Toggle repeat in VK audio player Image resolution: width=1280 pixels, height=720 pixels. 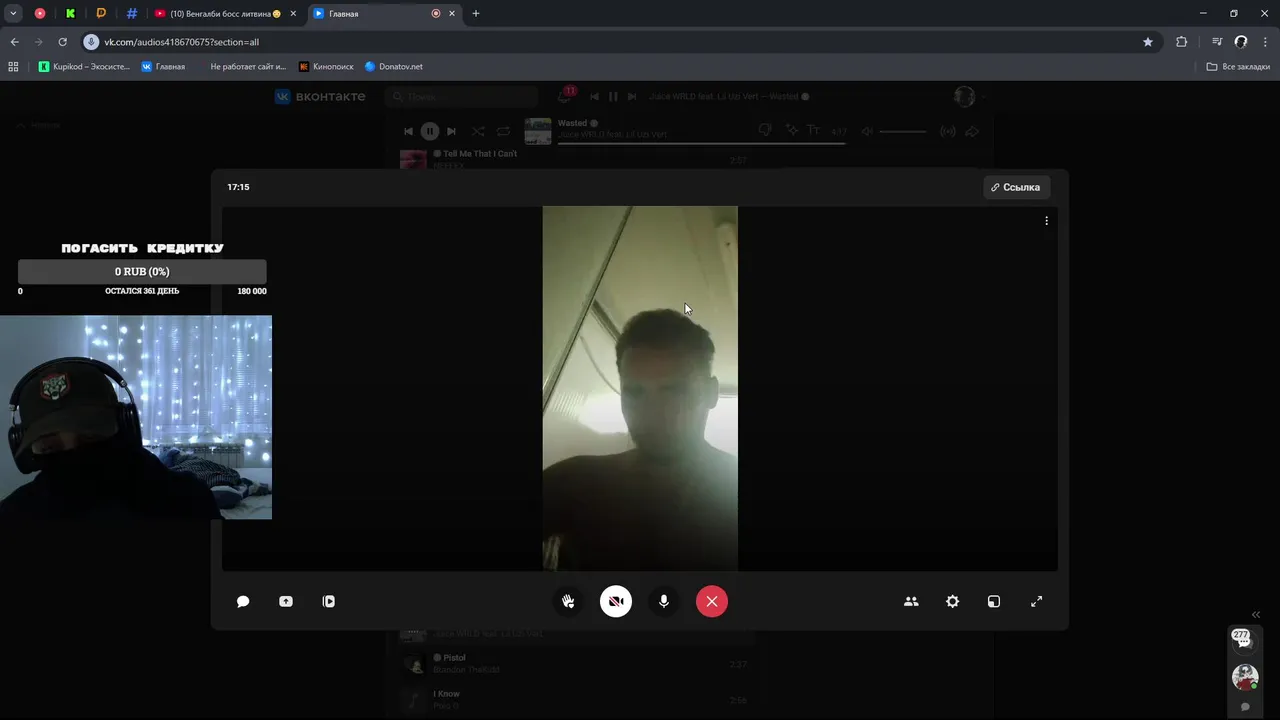[x=503, y=131]
